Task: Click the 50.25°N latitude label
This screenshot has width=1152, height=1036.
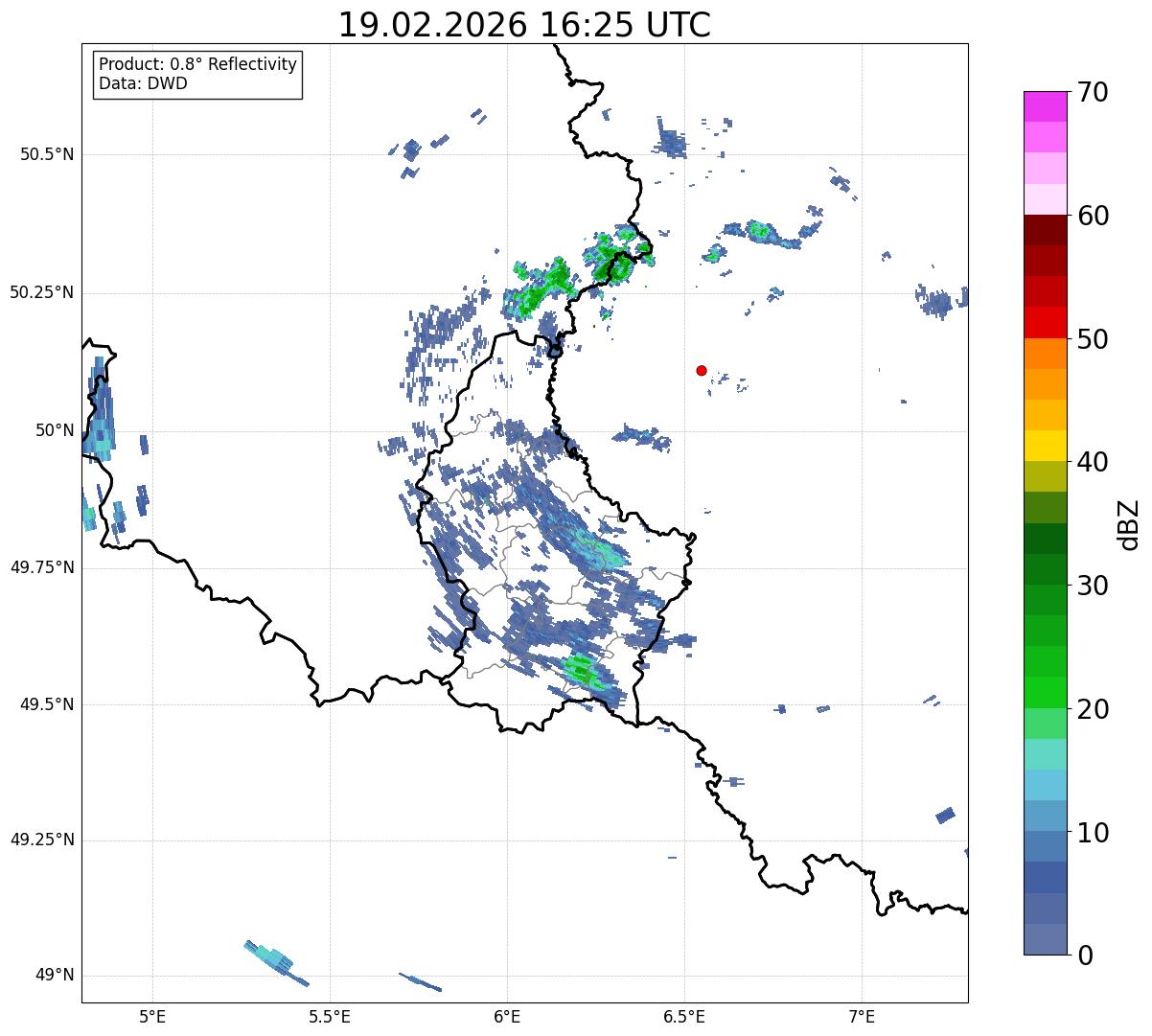Action: pyautogui.click(x=42, y=292)
